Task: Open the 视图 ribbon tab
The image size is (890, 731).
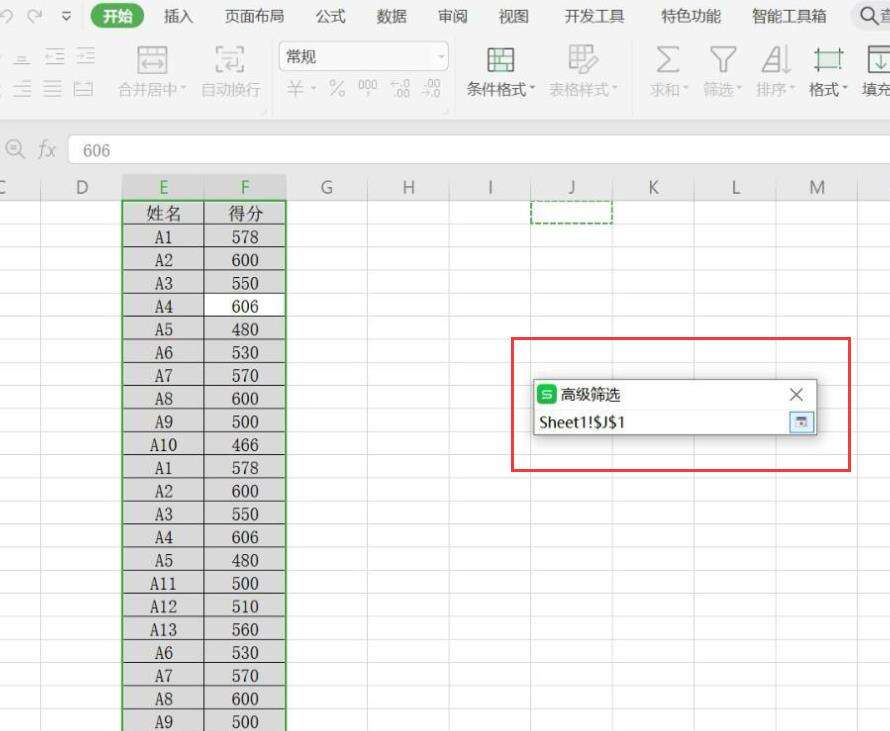Action: [x=513, y=16]
